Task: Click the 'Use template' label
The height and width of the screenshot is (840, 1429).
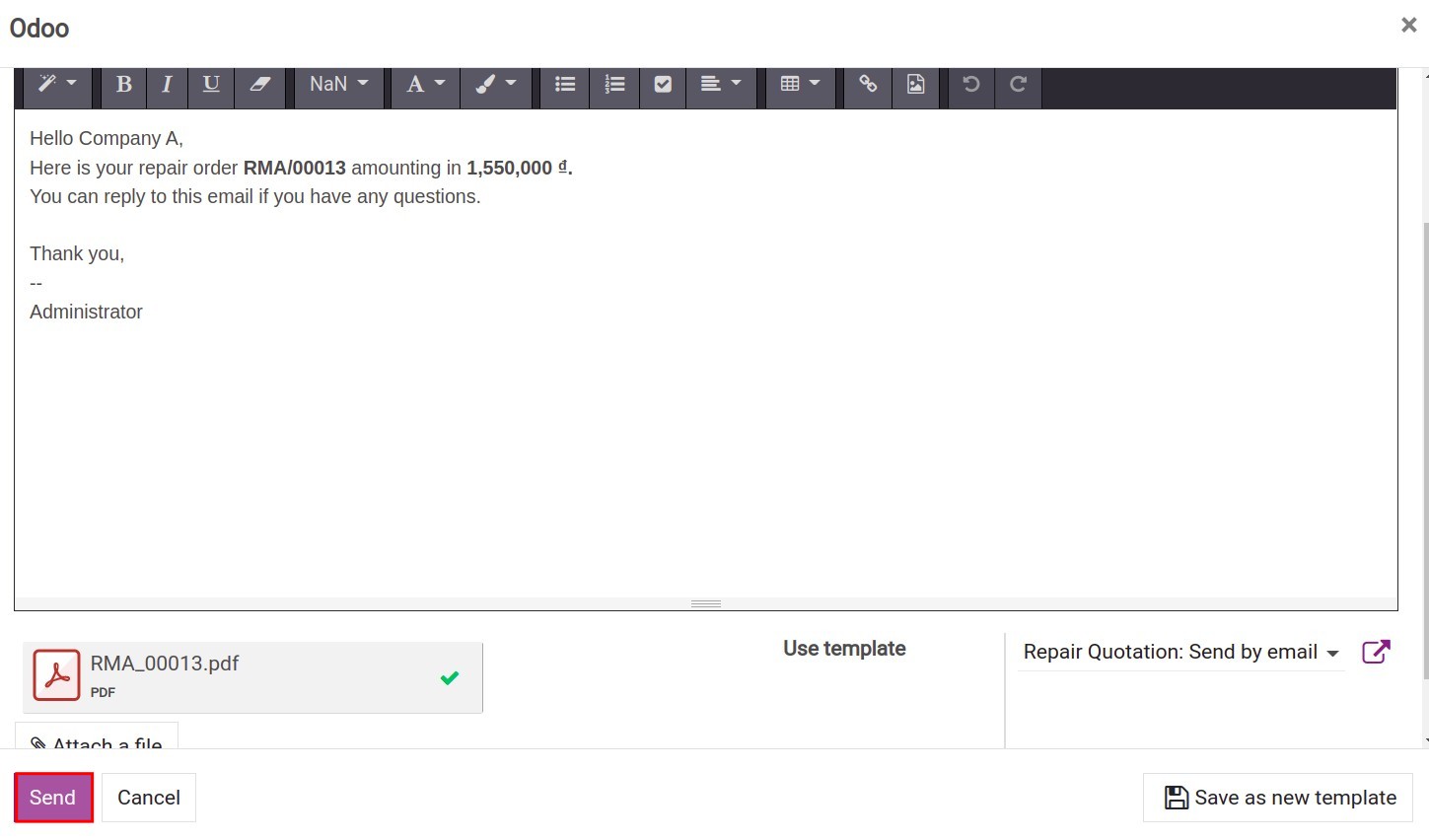Action: tap(844, 649)
